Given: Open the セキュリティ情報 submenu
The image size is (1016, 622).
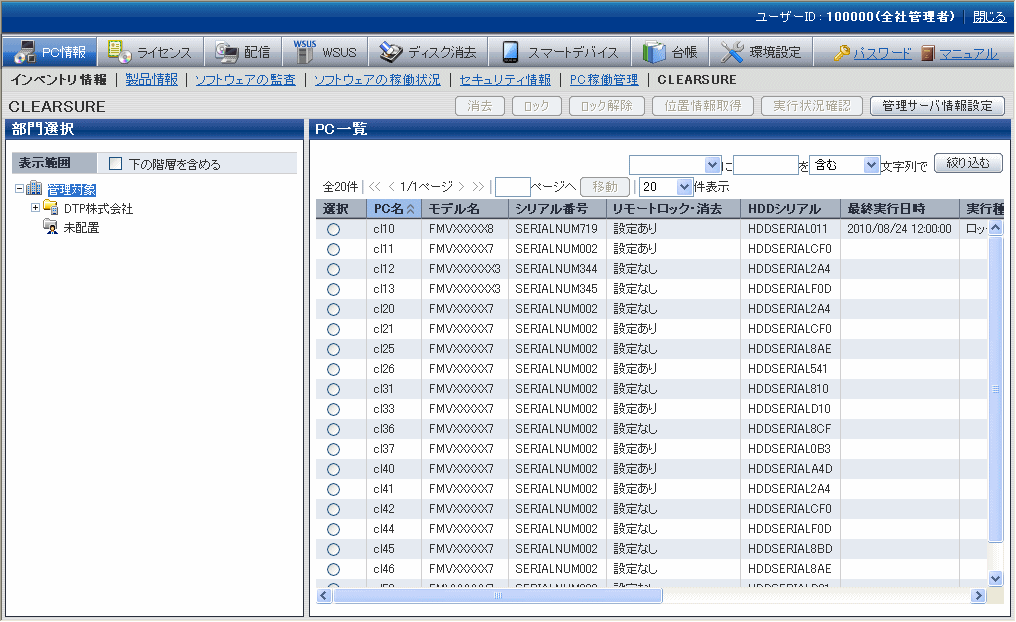Looking at the screenshot, I should click(x=504, y=80).
